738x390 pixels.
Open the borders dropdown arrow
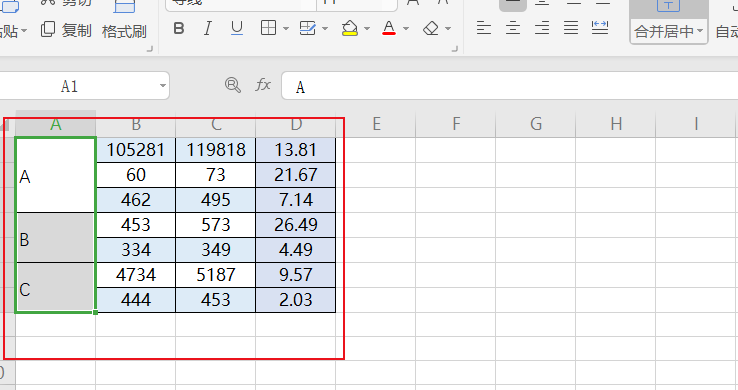tap(286, 29)
